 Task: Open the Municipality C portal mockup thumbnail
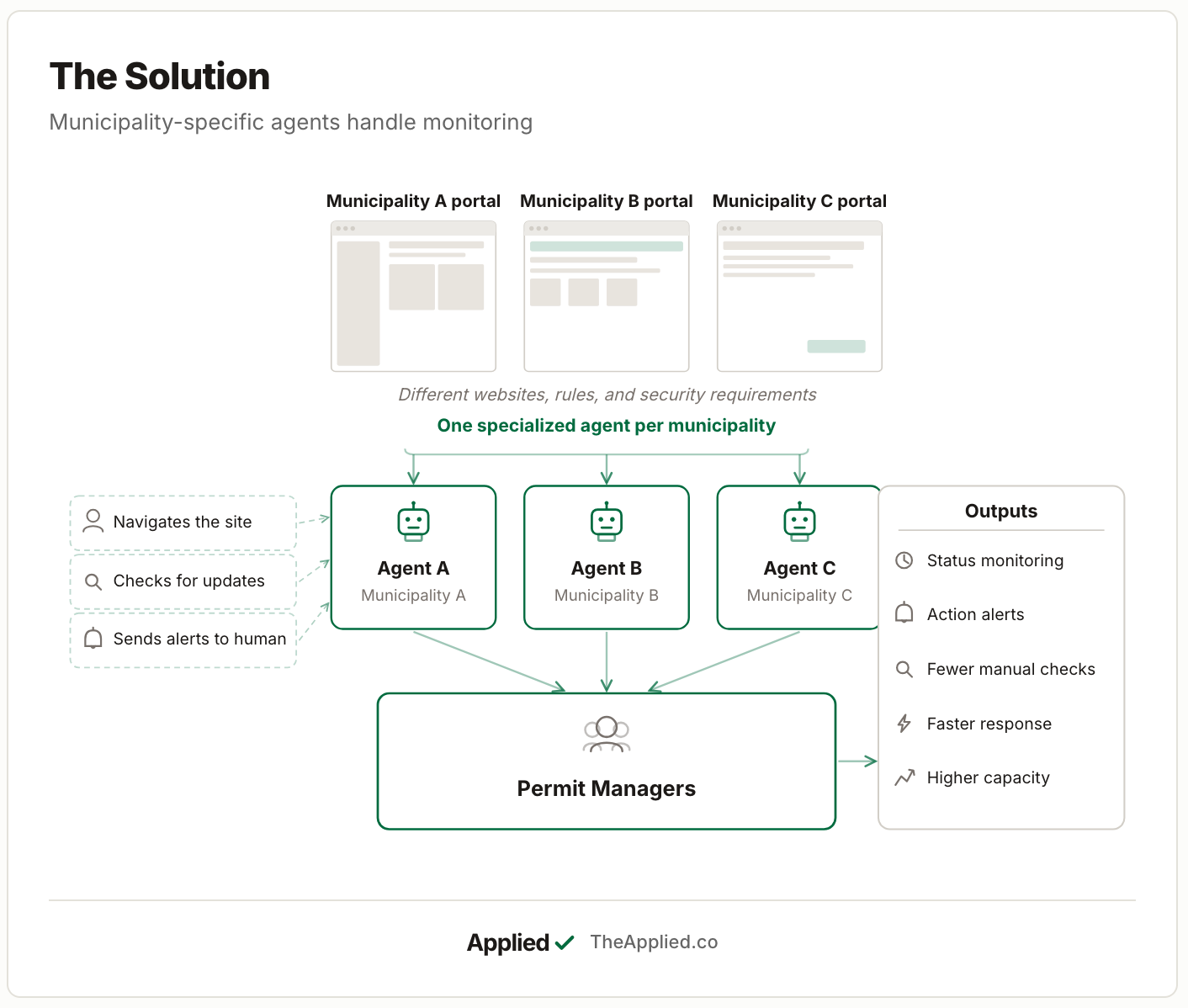coord(799,296)
